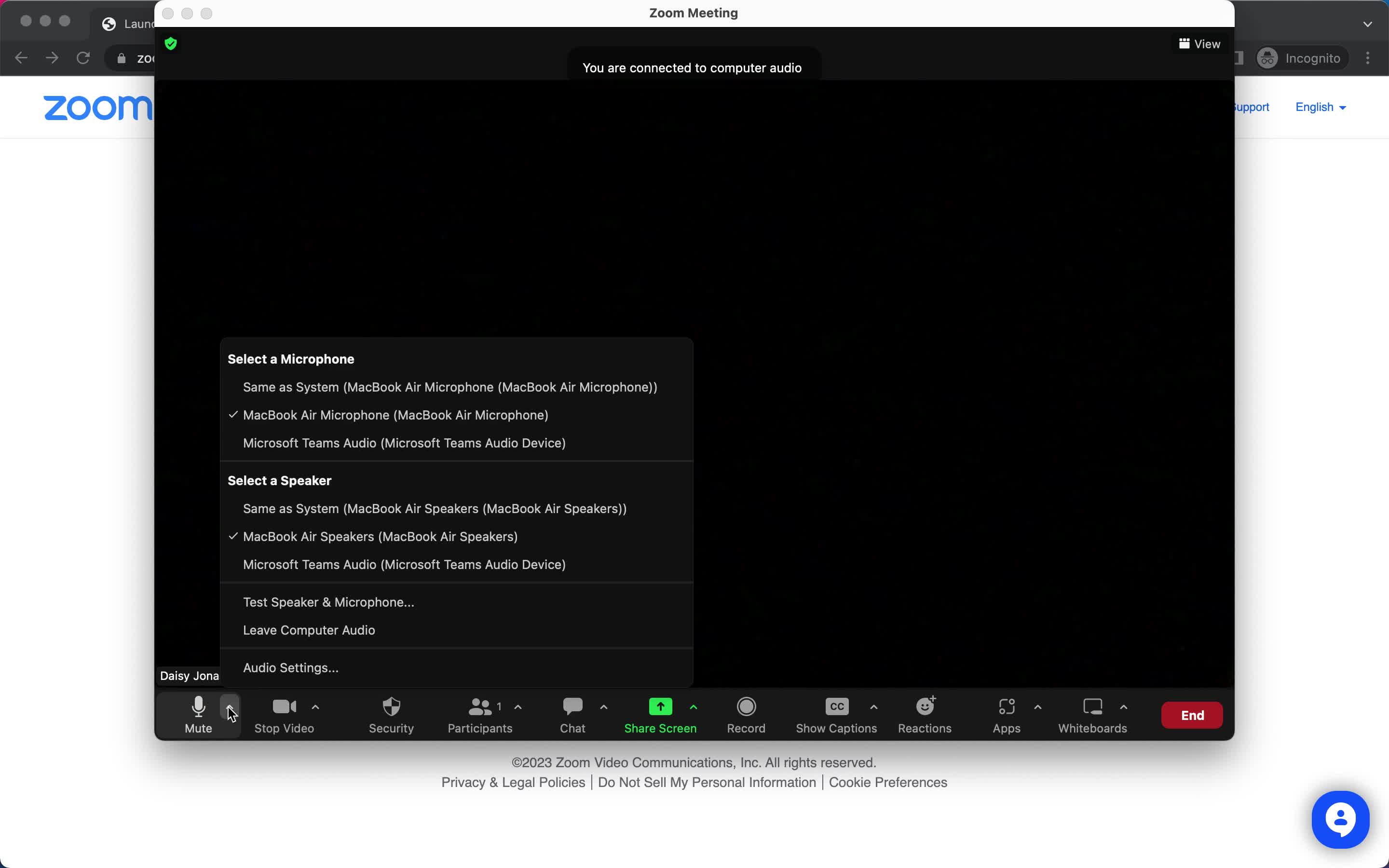This screenshot has height=868, width=1389.
Task: Click the Stop Video camera icon
Action: [285, 707]
